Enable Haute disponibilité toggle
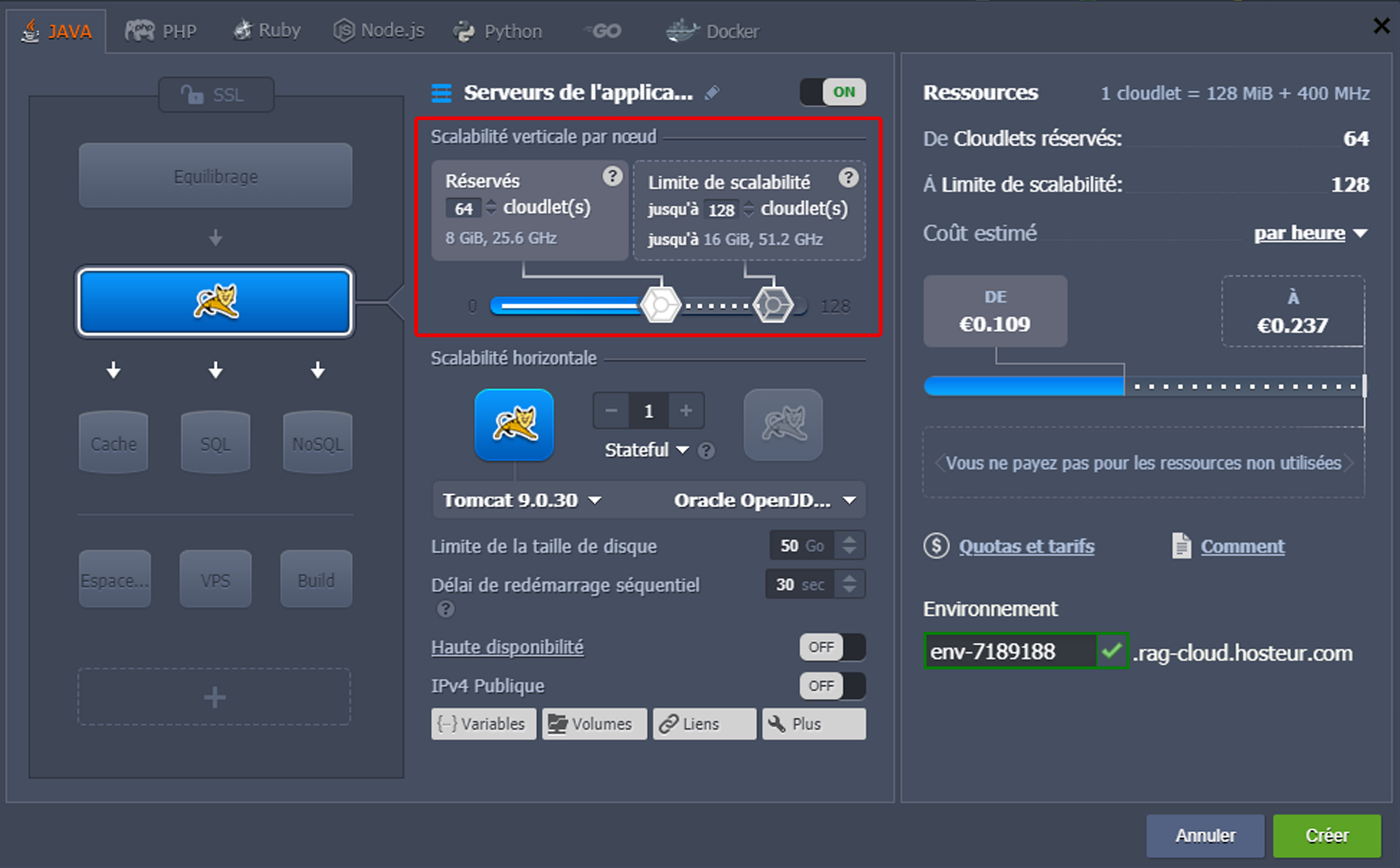The height and width of the screenshot is (868, 1400). tap(832, 647)
